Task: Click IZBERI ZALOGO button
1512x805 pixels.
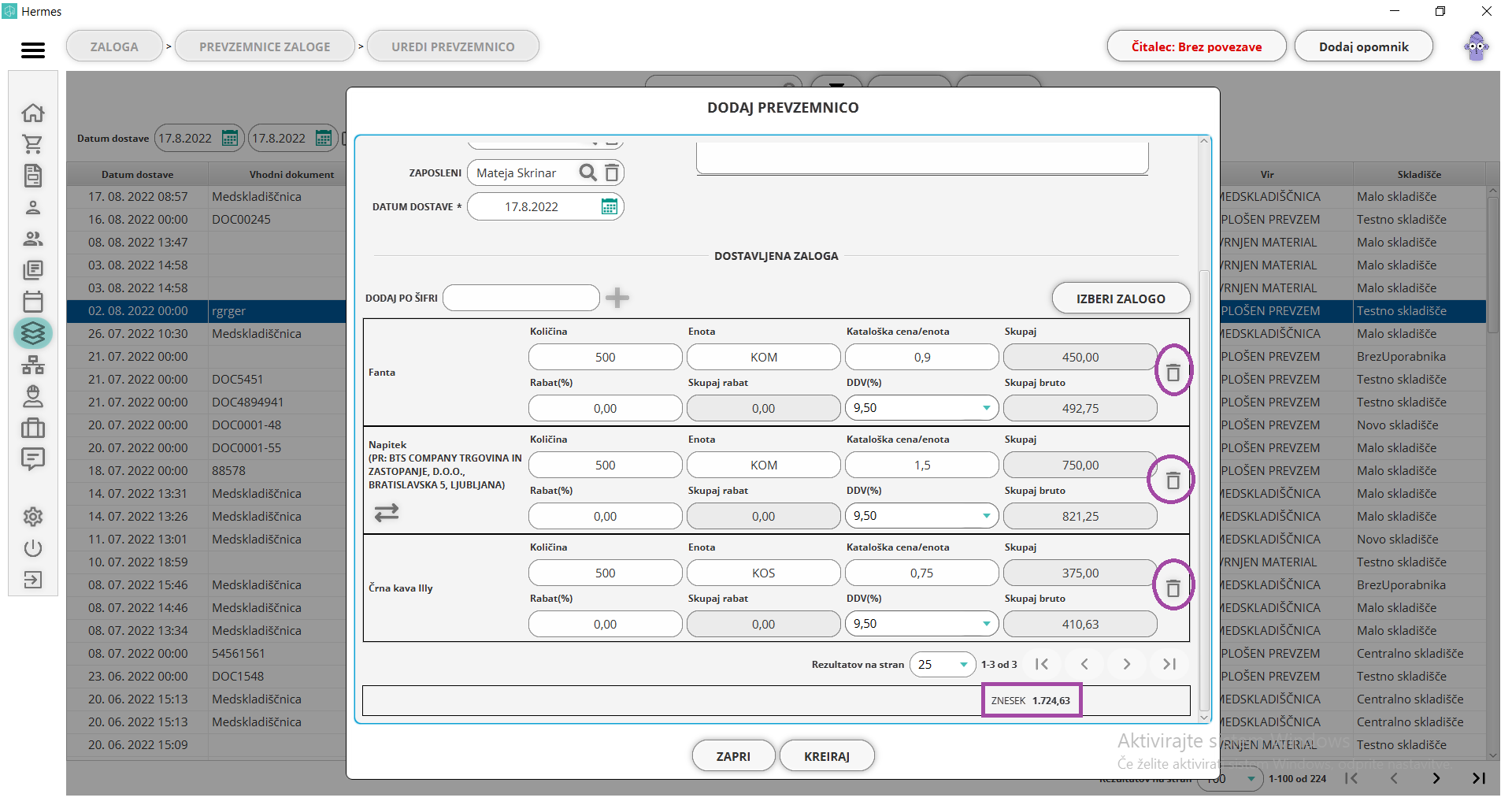Action: pyautogui.click(x=1121, y=299)
